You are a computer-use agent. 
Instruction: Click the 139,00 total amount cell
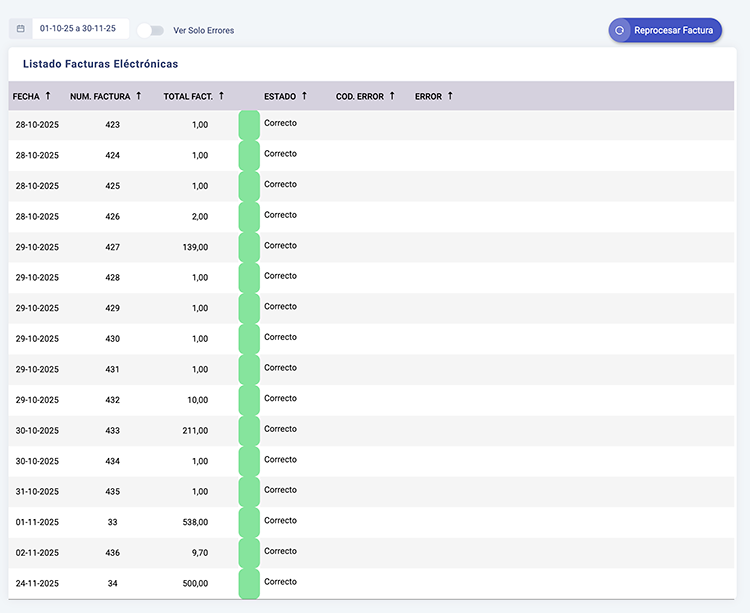(x=196, y=247)
